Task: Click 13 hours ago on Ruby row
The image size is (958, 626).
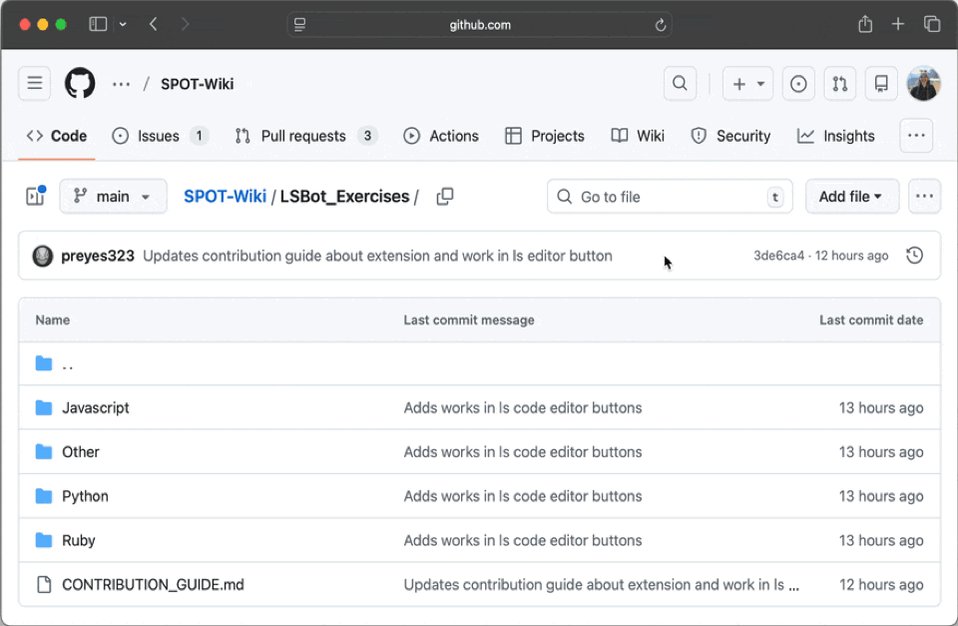Action: coord(880,540)
